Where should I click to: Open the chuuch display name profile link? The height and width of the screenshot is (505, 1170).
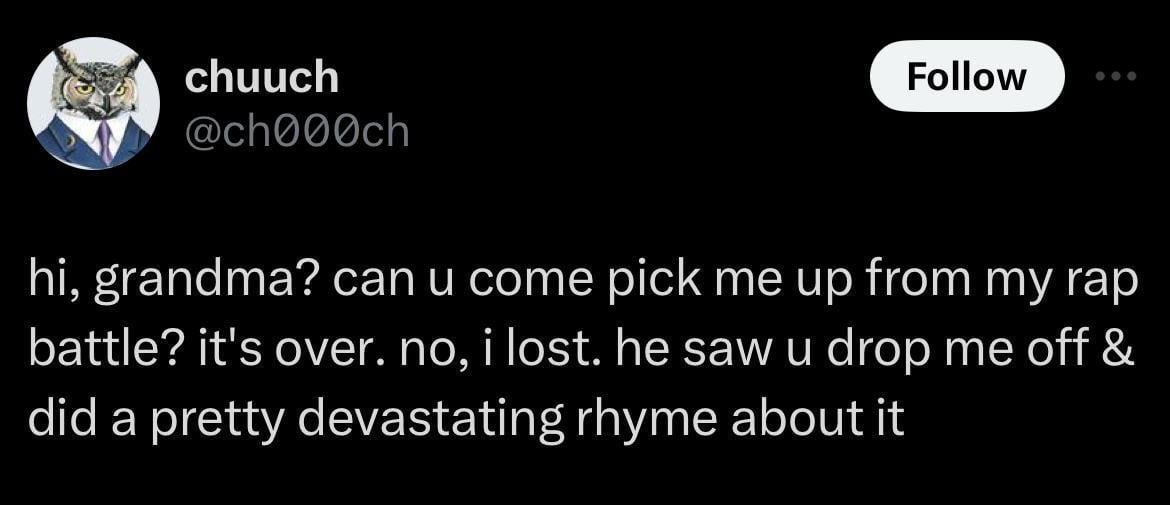tap(262, 78)
